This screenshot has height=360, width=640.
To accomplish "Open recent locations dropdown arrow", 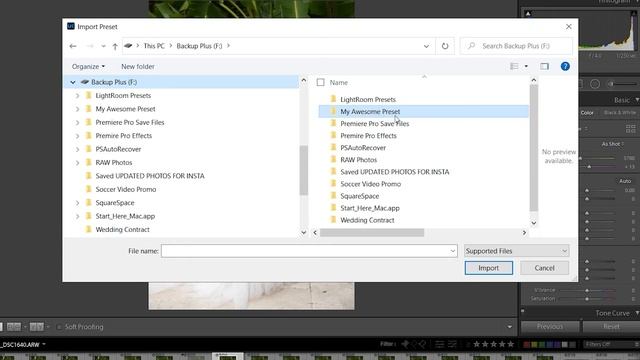I will pos(103,46).
